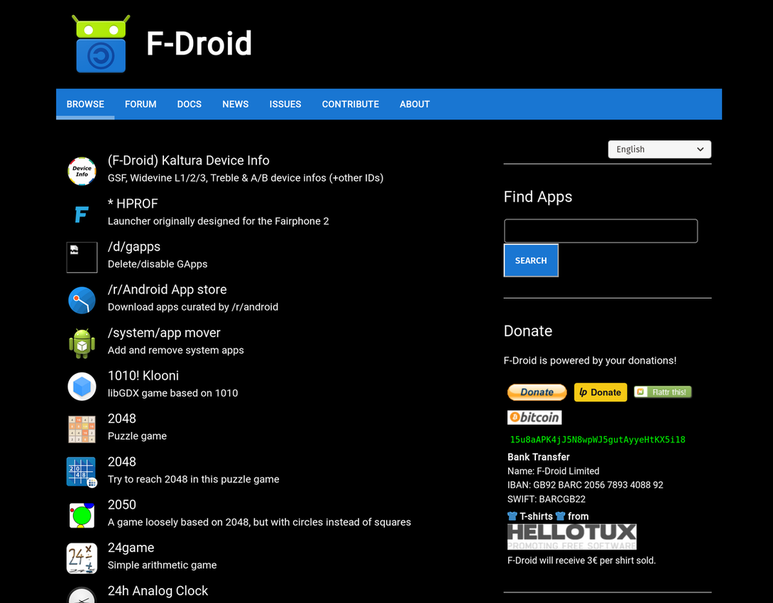Open /system/app mover android icon
Viewport: 773px width, 603px height.
pos(82,343)
